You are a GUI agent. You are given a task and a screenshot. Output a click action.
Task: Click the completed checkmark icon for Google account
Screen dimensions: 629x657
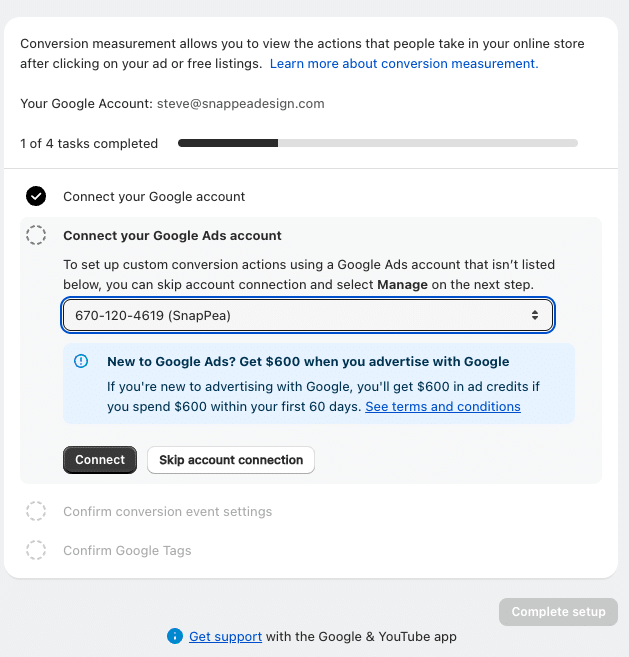coord(36,196)
